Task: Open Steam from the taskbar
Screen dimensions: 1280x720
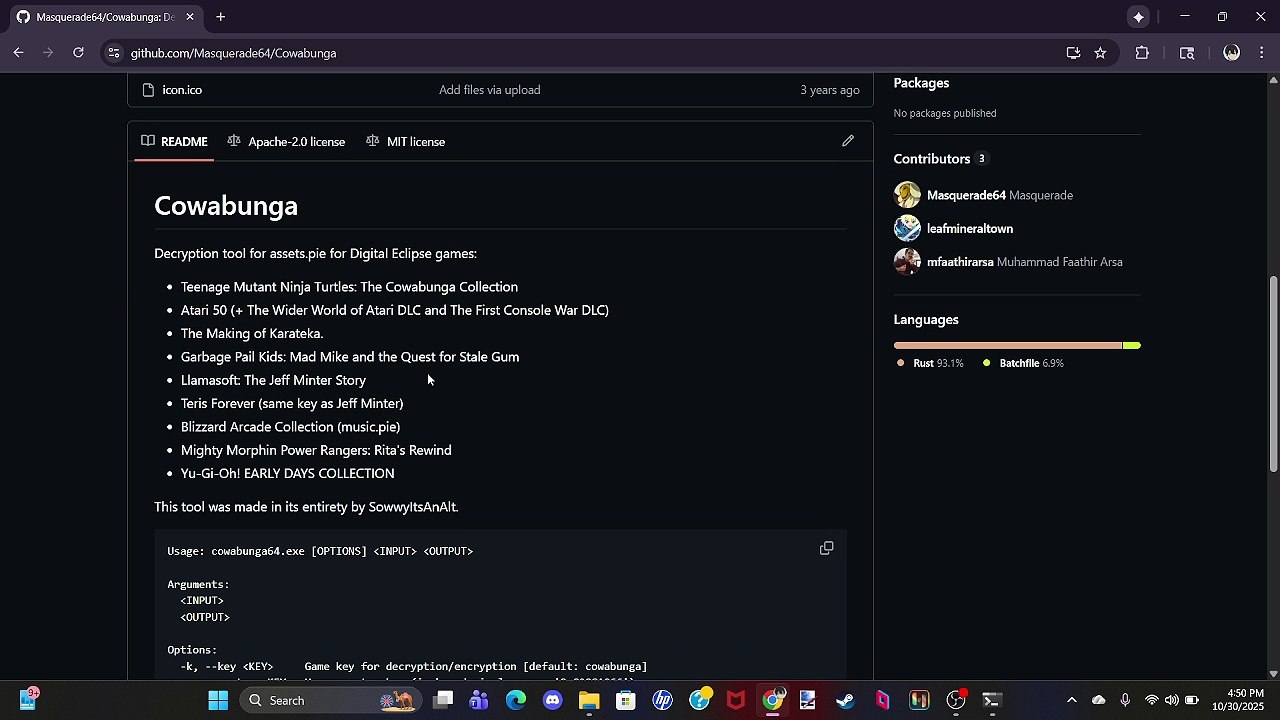Action: (x=845, y=700)
